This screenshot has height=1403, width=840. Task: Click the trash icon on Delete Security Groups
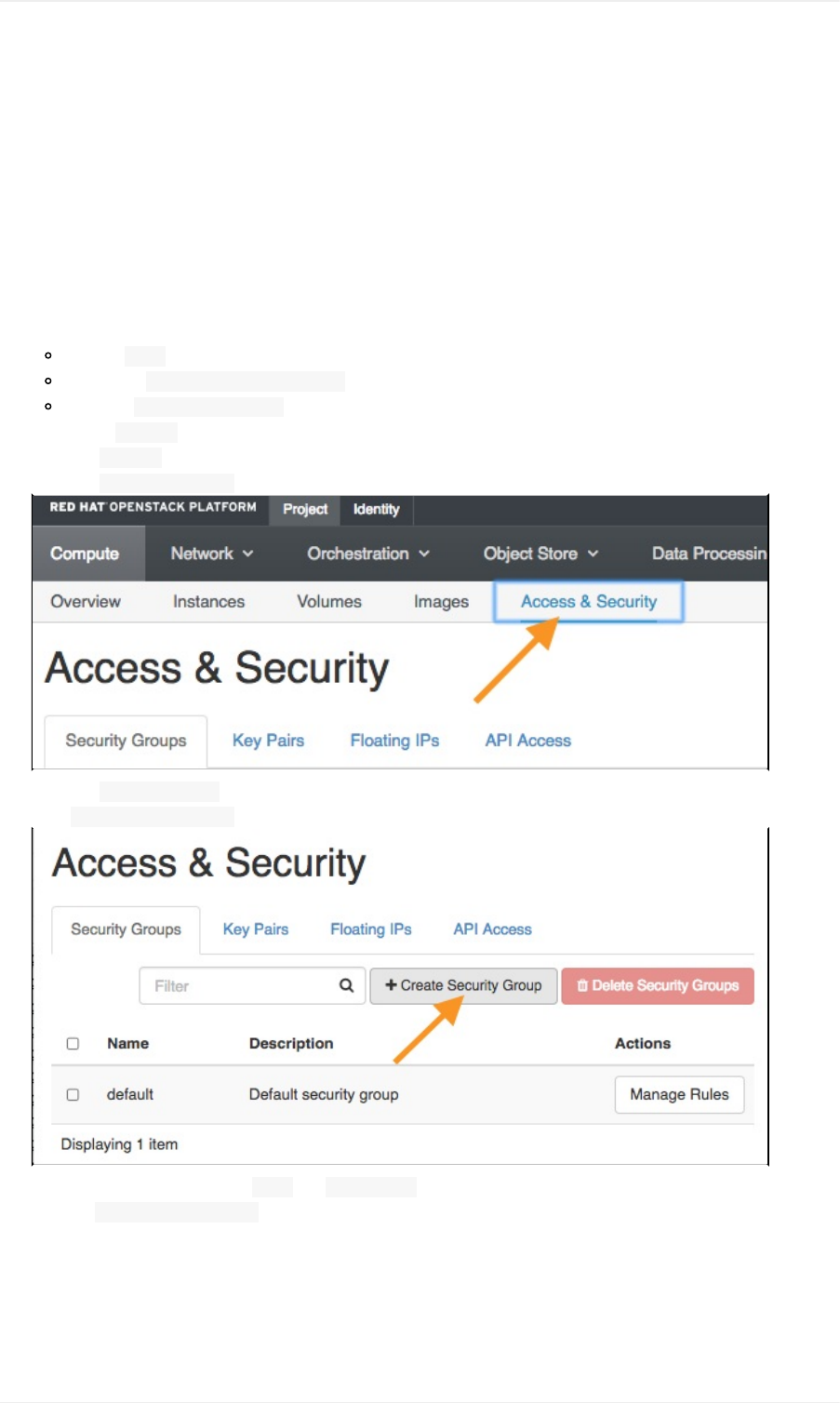tap(582, 985)
